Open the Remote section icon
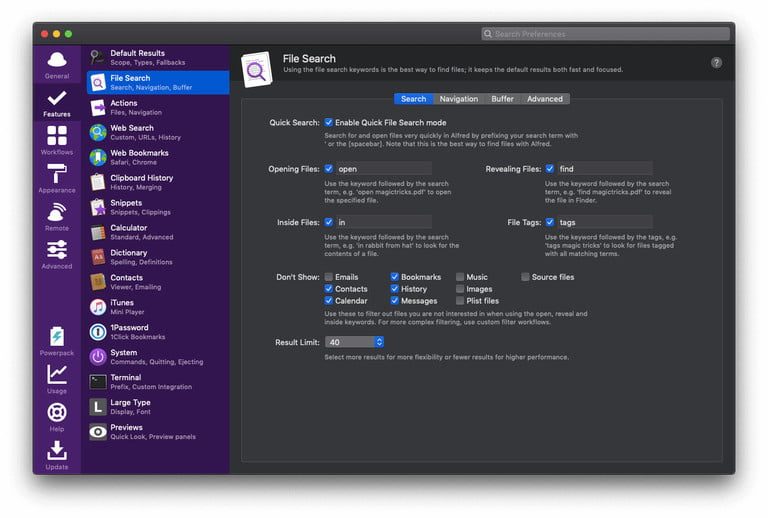Image resolution: width=768 pixels, height=518 pixels. [x=57, y=213]
